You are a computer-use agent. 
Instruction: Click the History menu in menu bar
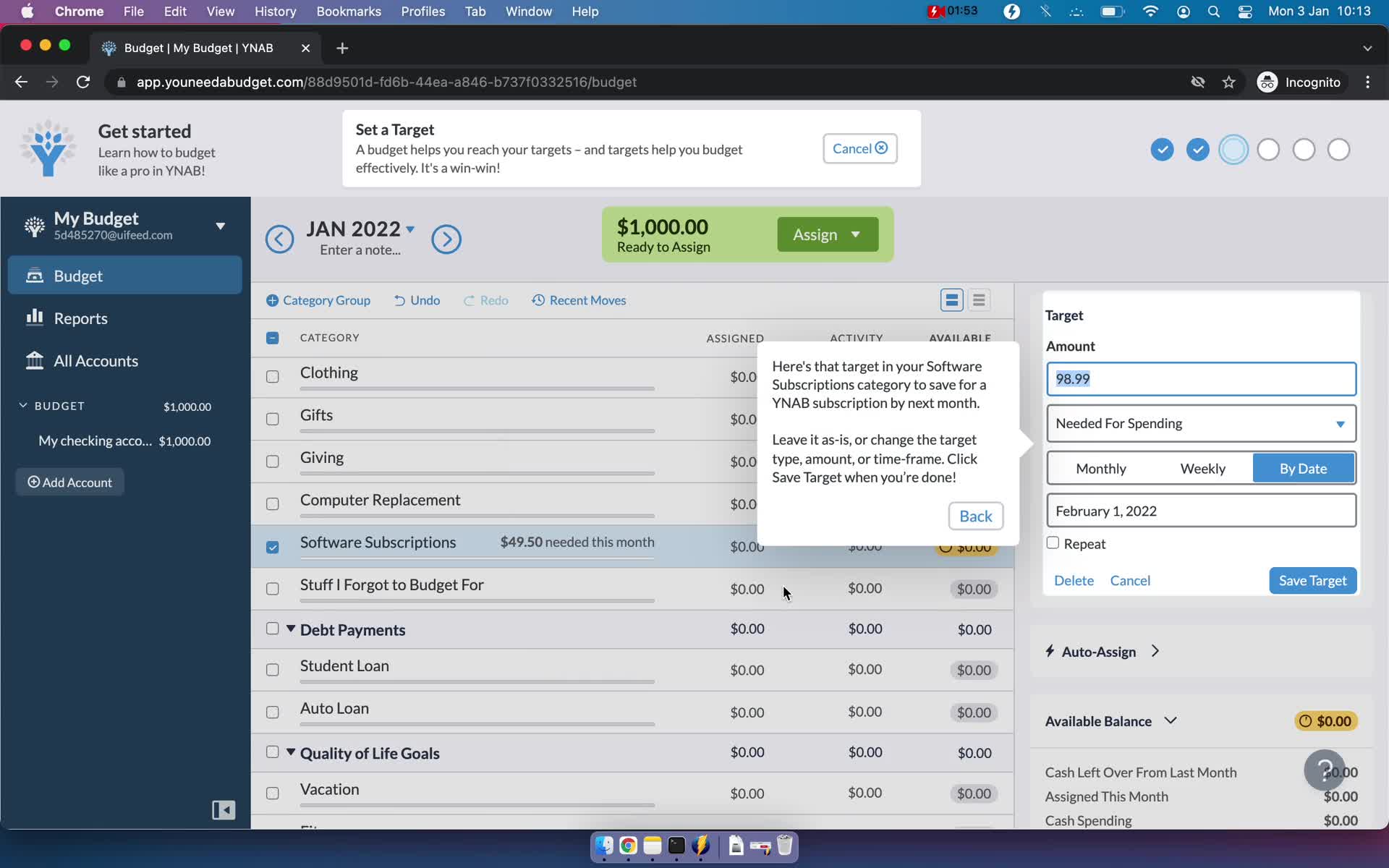coord(275,11)
